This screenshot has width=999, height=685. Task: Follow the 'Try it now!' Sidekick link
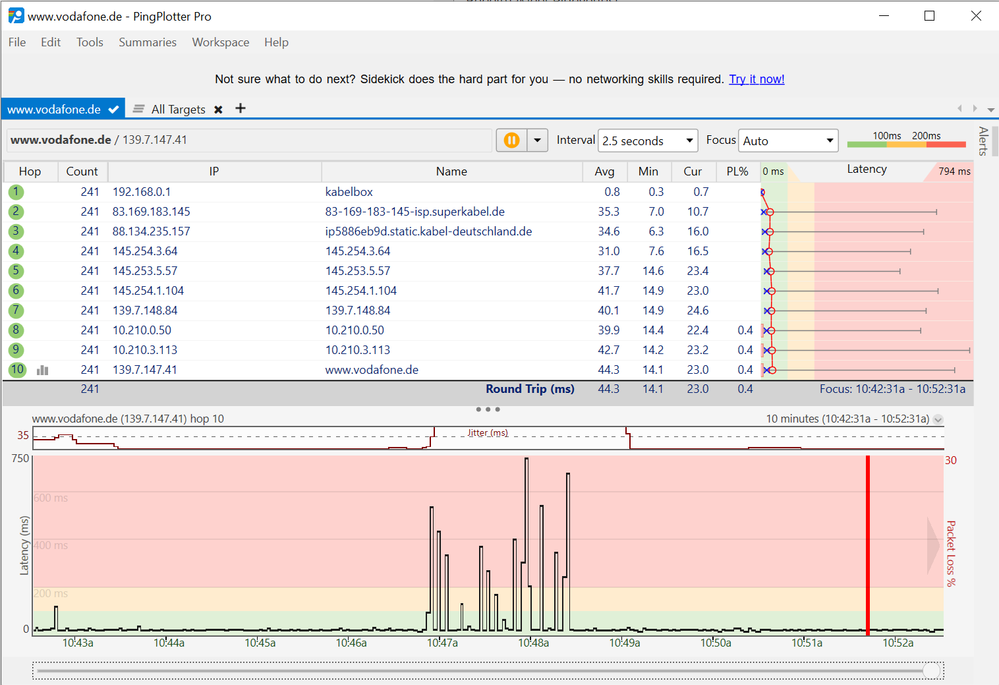756,79
